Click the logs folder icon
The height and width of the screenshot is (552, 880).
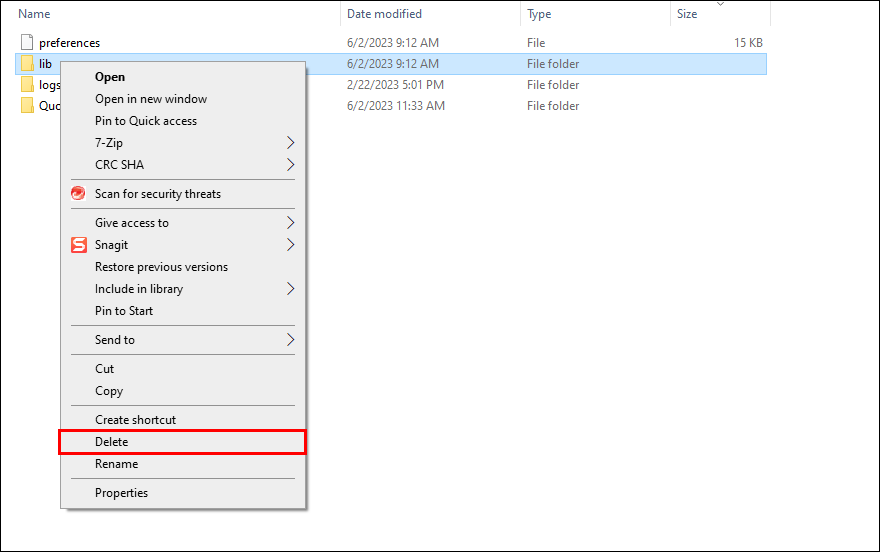pos(27,85)
